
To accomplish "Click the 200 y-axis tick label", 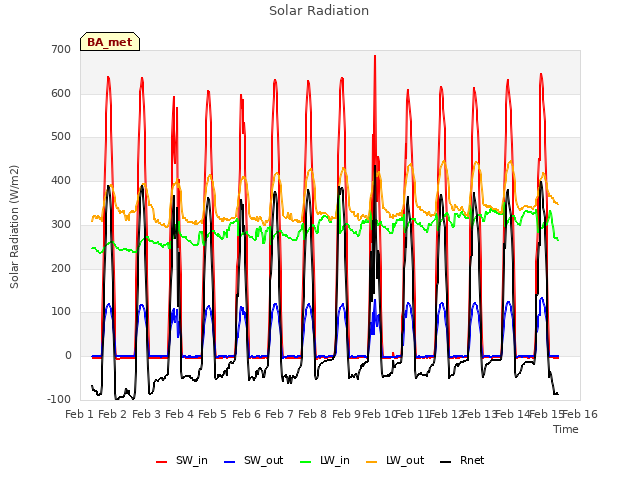I will (x=61, y=268).
